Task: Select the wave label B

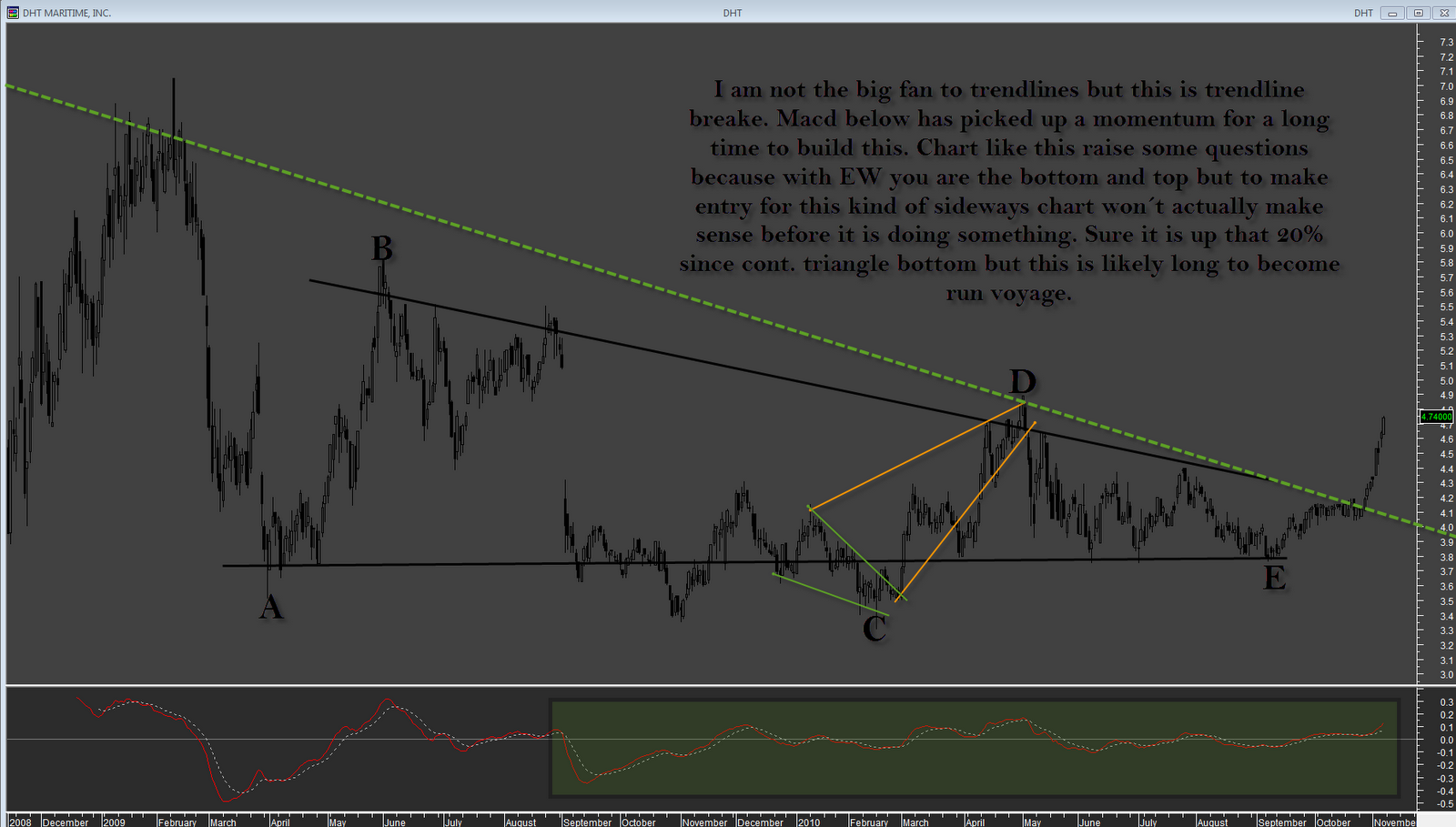Action: click(382, 247)
